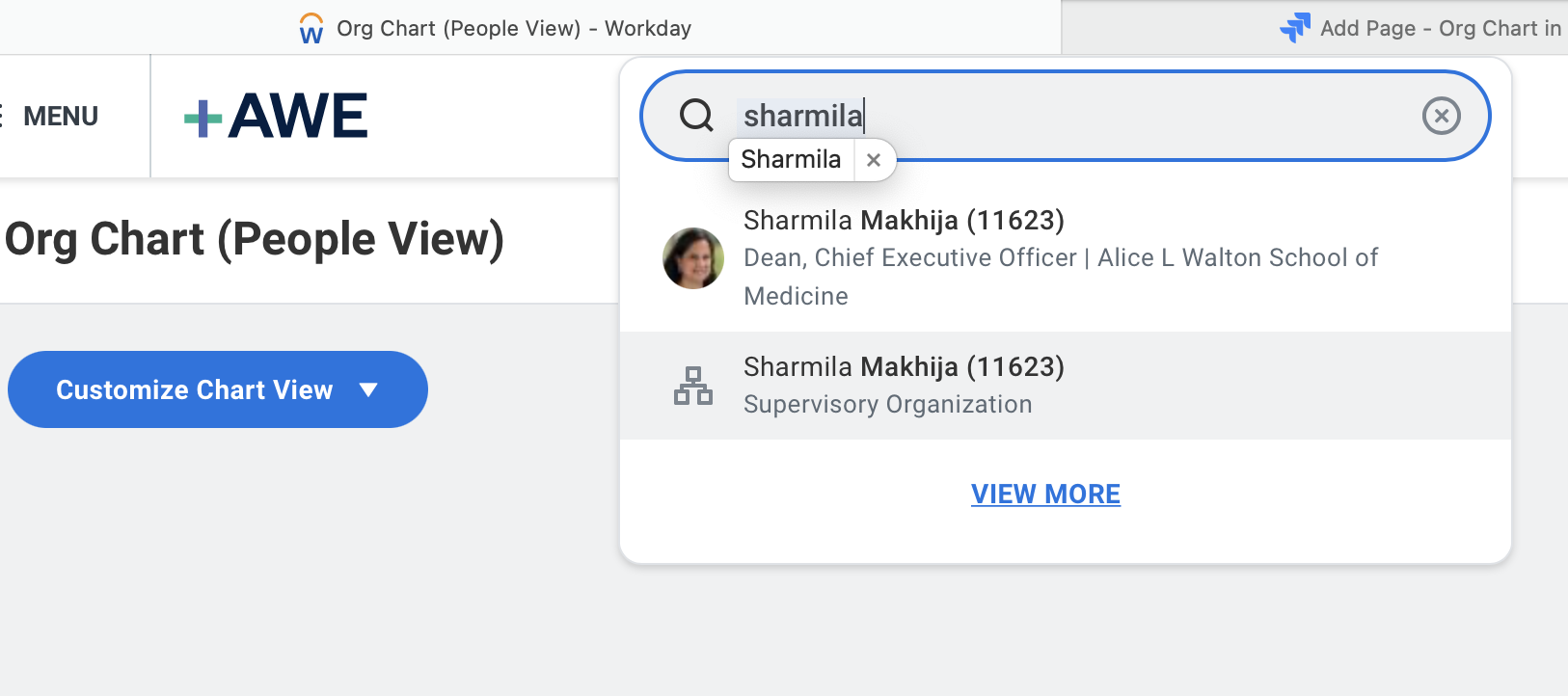
Task: Click the hamburger icon beside MENU
Action: [3, 116]
